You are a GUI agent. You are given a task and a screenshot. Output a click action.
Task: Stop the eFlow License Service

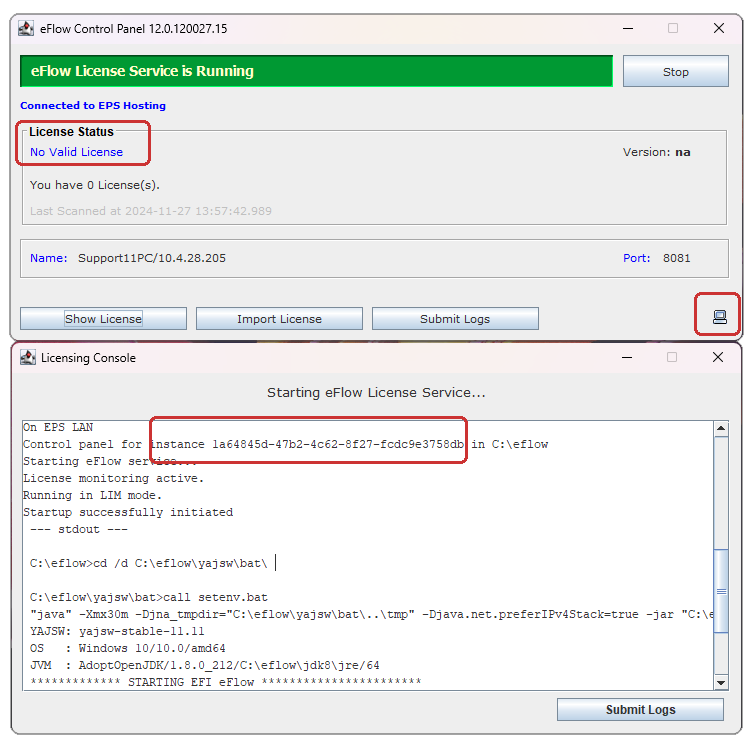[676, 71]
